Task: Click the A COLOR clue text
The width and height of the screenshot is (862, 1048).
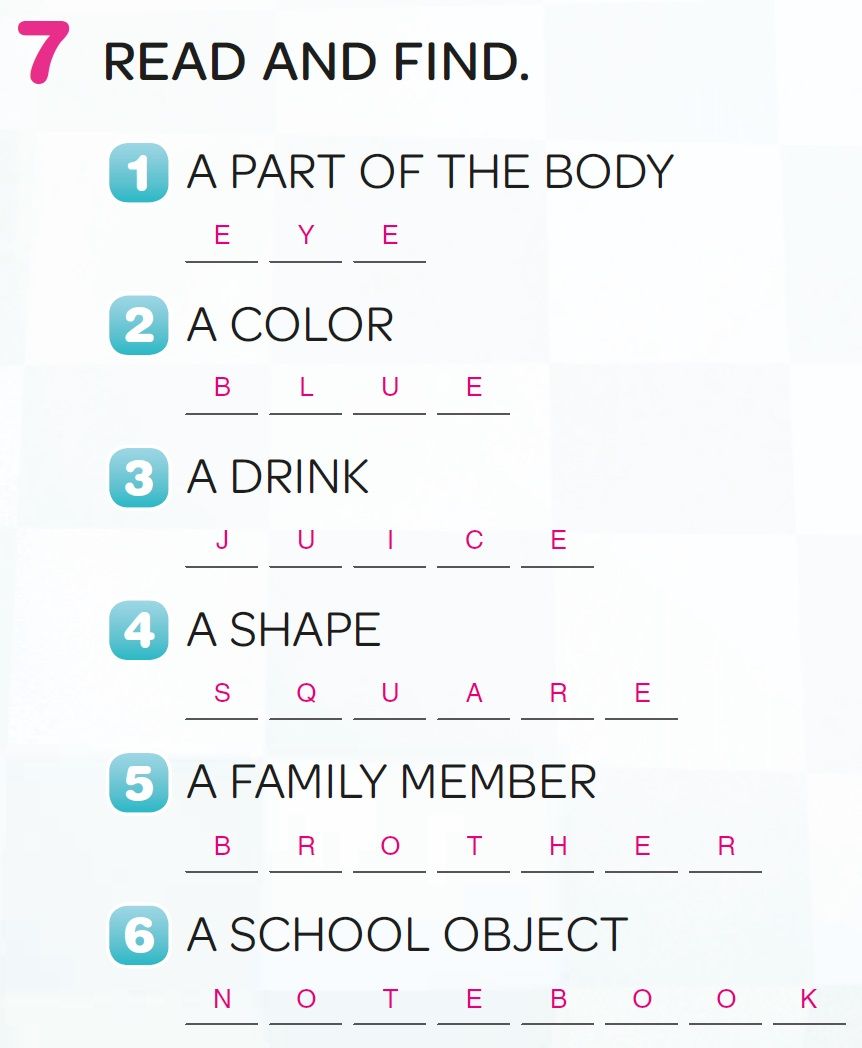Action: [x=290, y=325]
